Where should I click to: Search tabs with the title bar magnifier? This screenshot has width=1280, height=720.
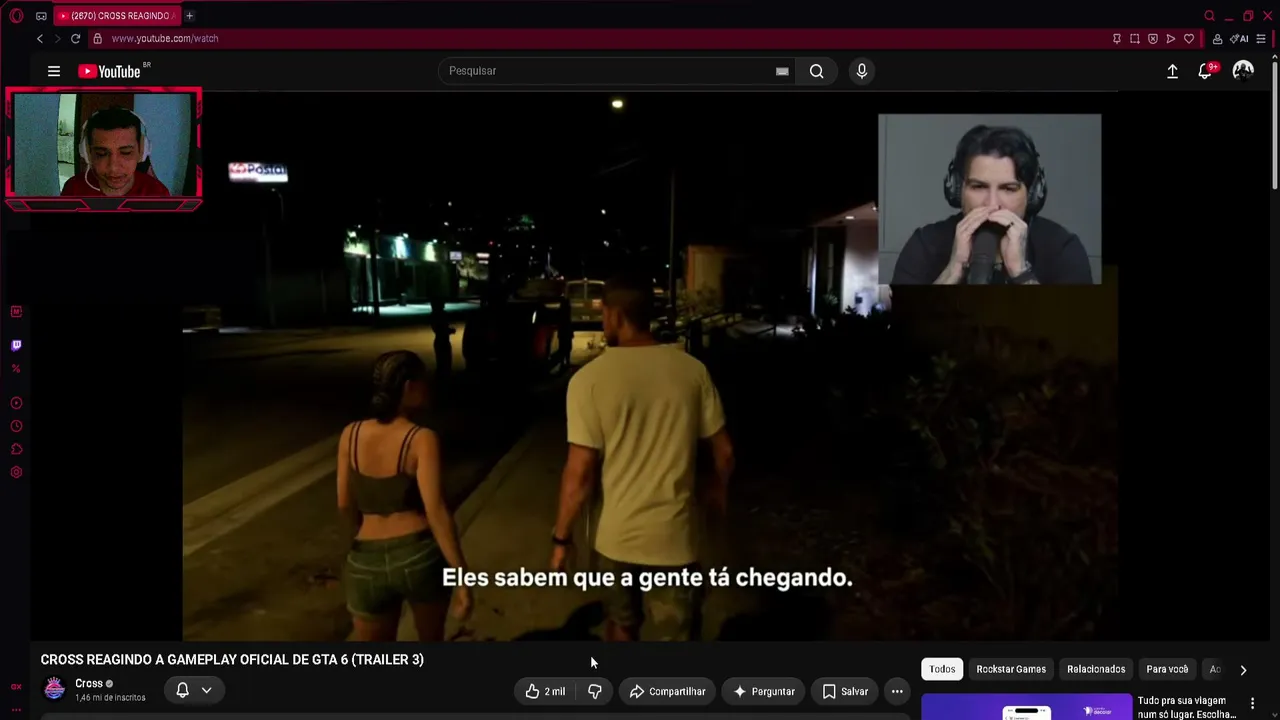(x=1210, y=16)
